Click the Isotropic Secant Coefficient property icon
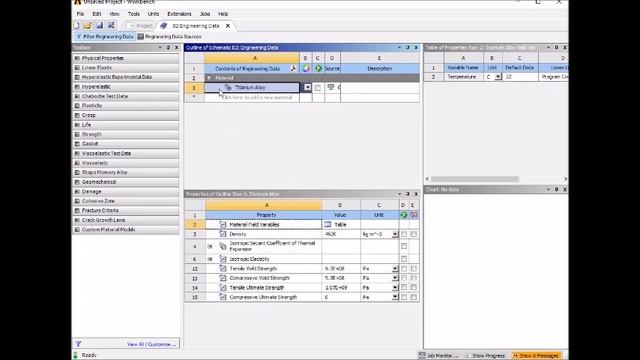 [222, 246]
